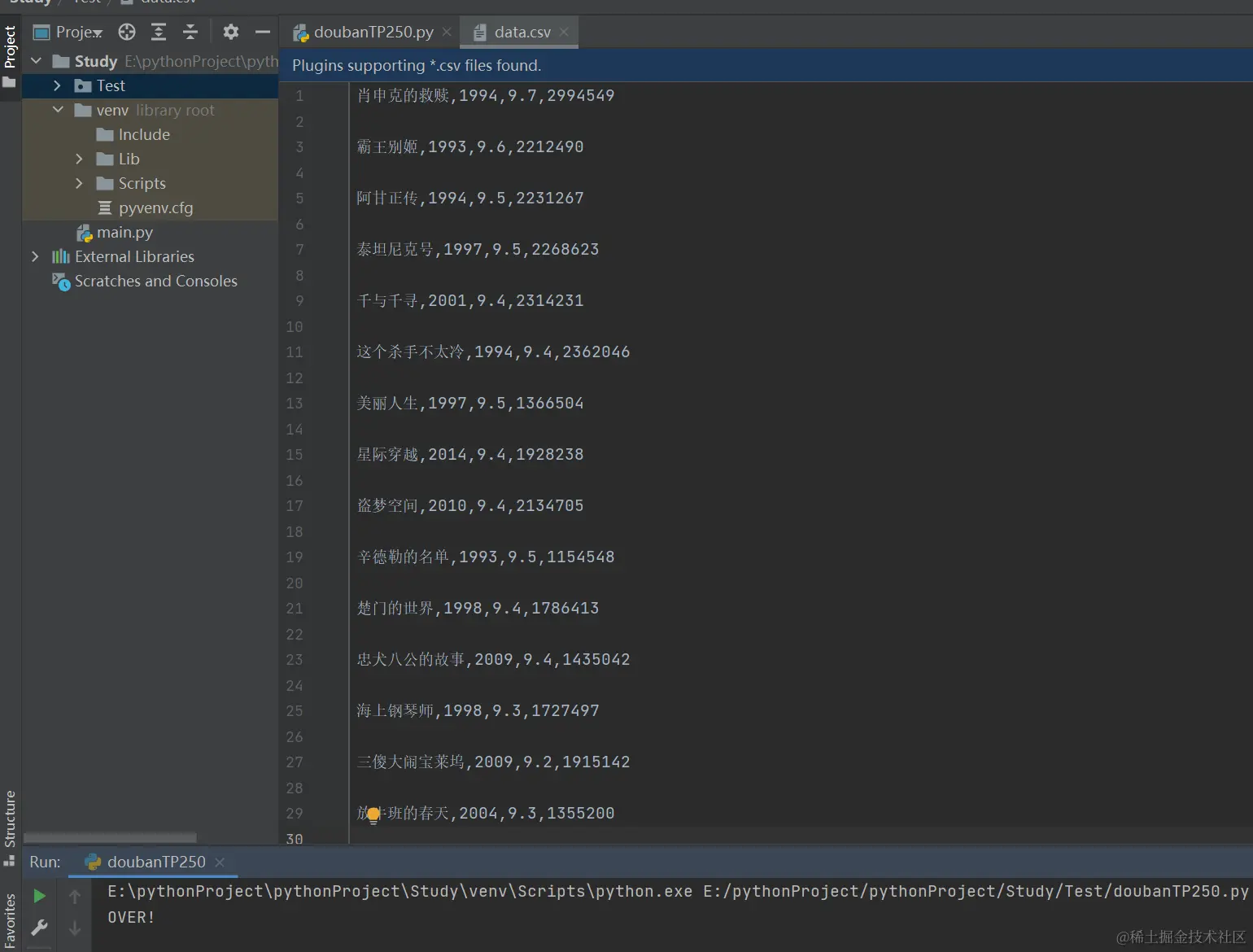Image resolution: width=1253 pixels, height=952 pixels.
Task: Close the doubanTP250 run tab
Action: click(220, 862)
